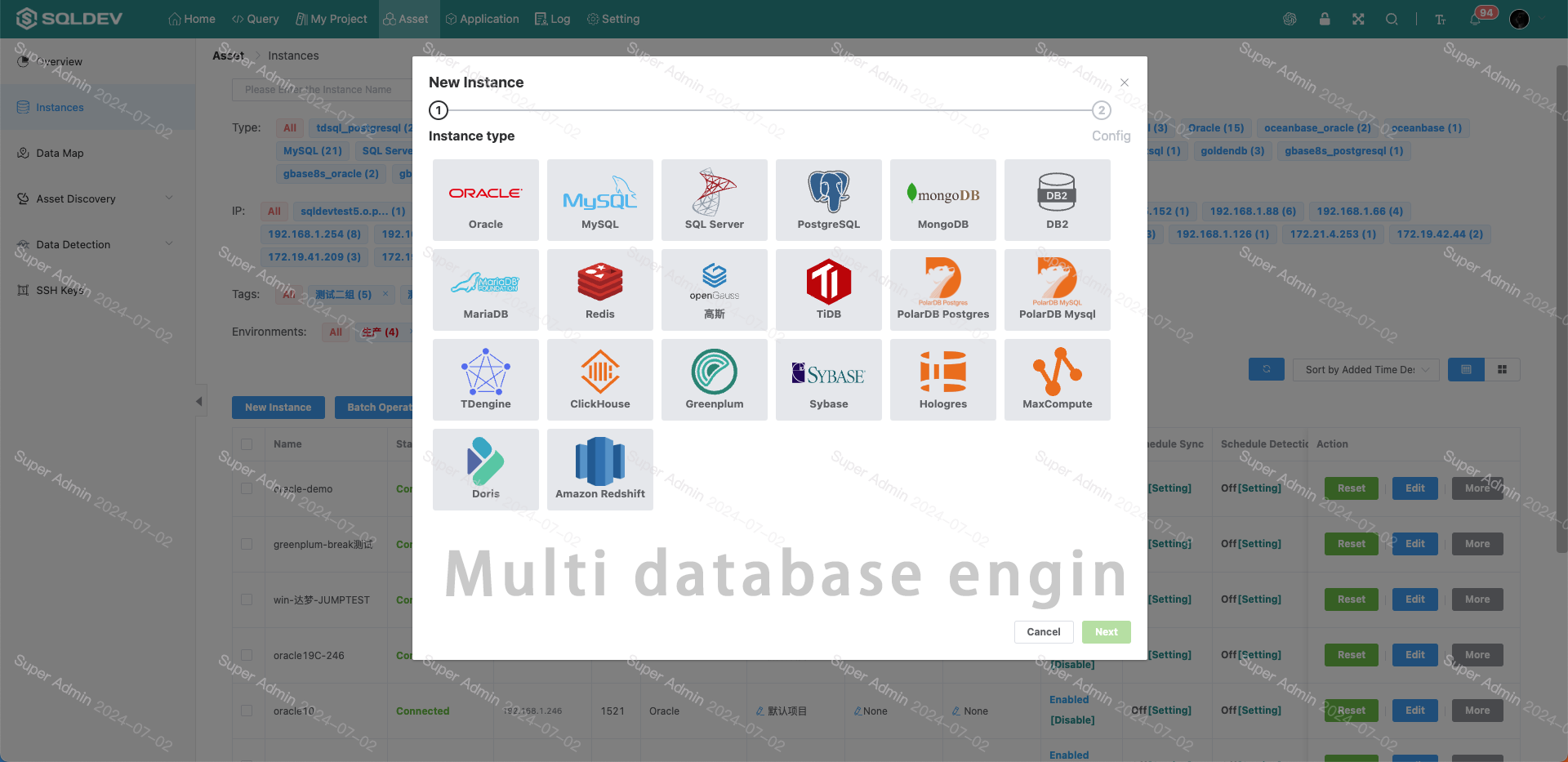Click the instance name search field

323,90
